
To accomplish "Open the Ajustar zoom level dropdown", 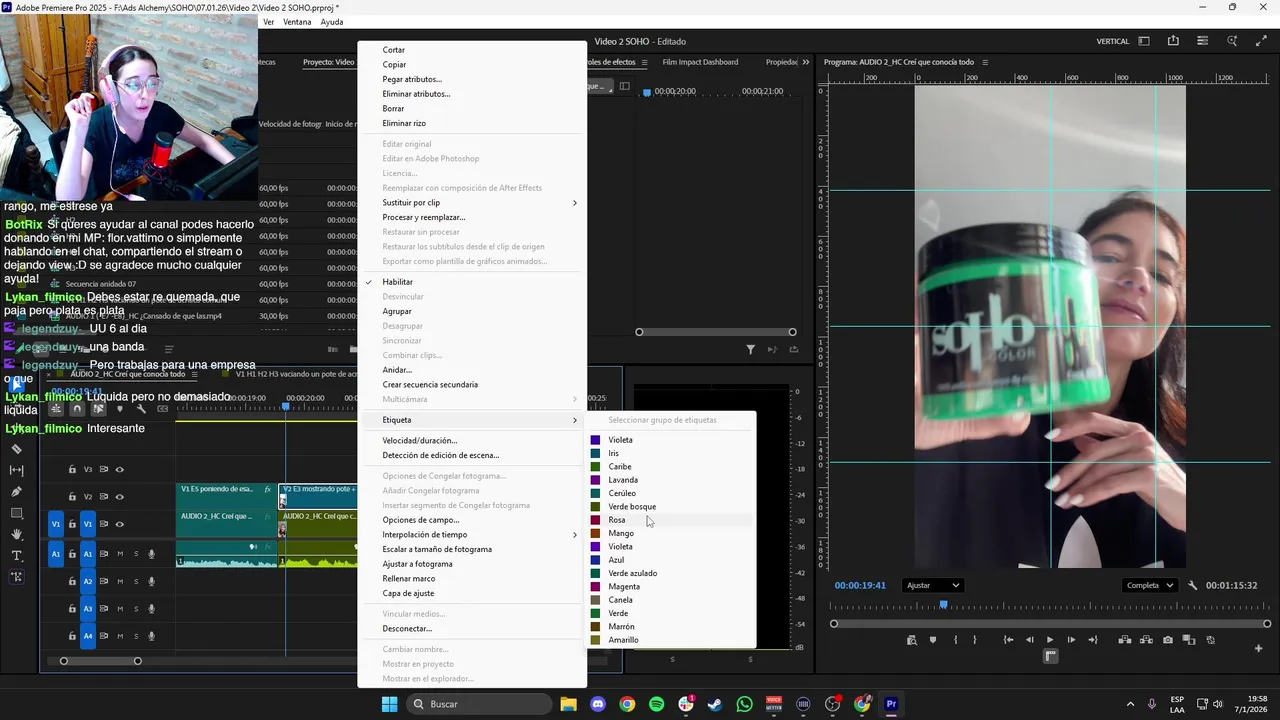I will [932, 585].
